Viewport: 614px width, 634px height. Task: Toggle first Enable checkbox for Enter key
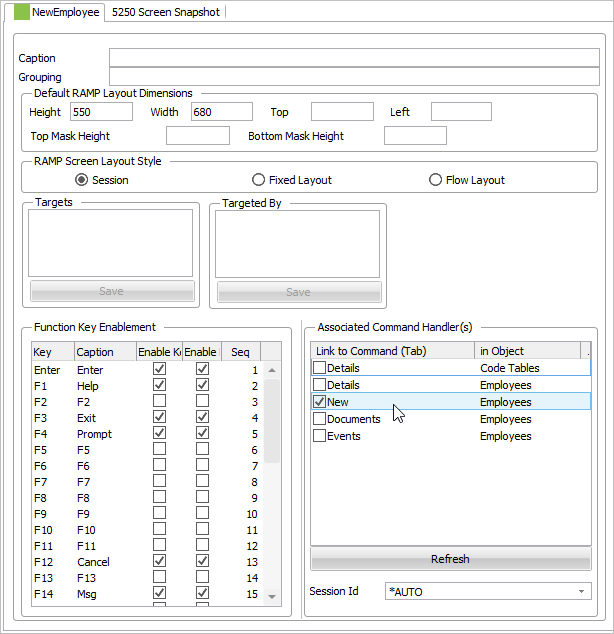point(159,368)
